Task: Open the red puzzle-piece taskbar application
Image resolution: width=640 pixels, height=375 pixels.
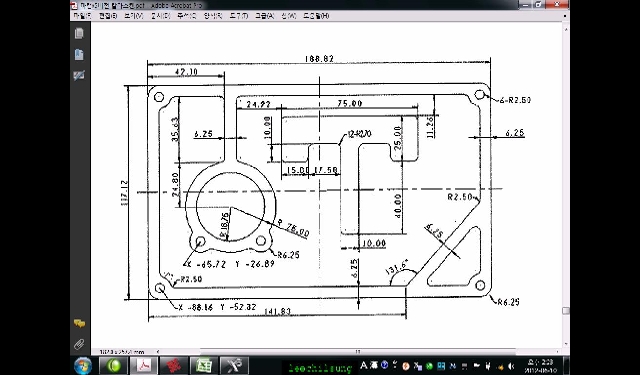Action: [x=173, y=366]
